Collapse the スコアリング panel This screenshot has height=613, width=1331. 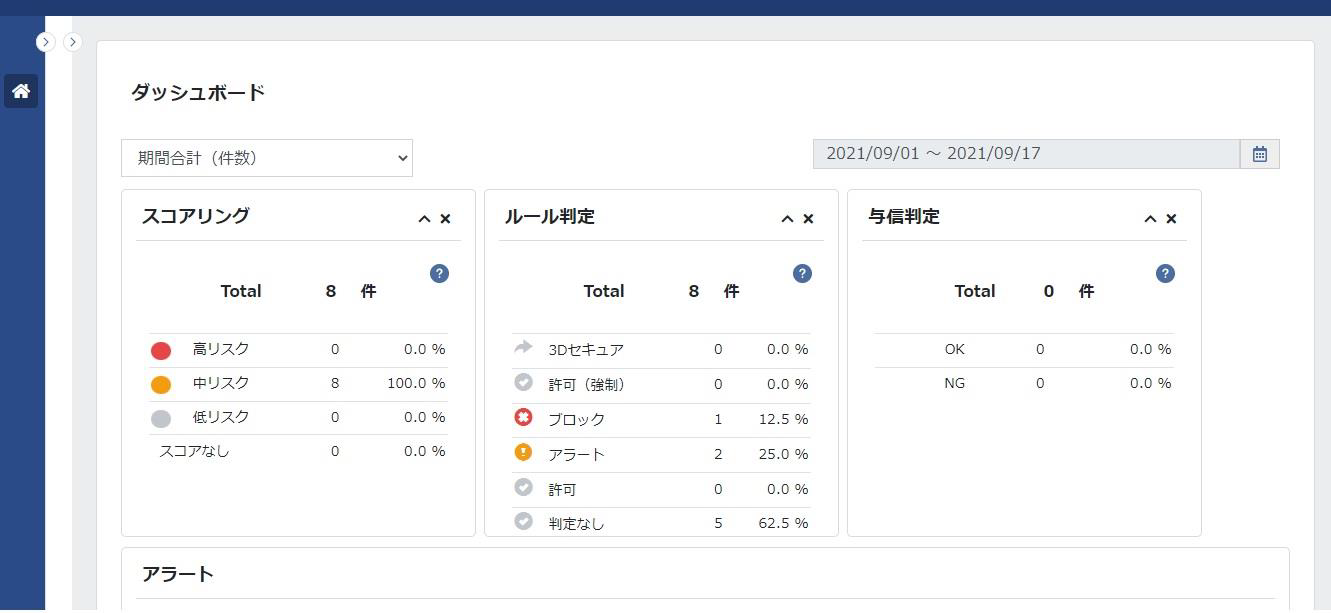click(x=424, y=219)
